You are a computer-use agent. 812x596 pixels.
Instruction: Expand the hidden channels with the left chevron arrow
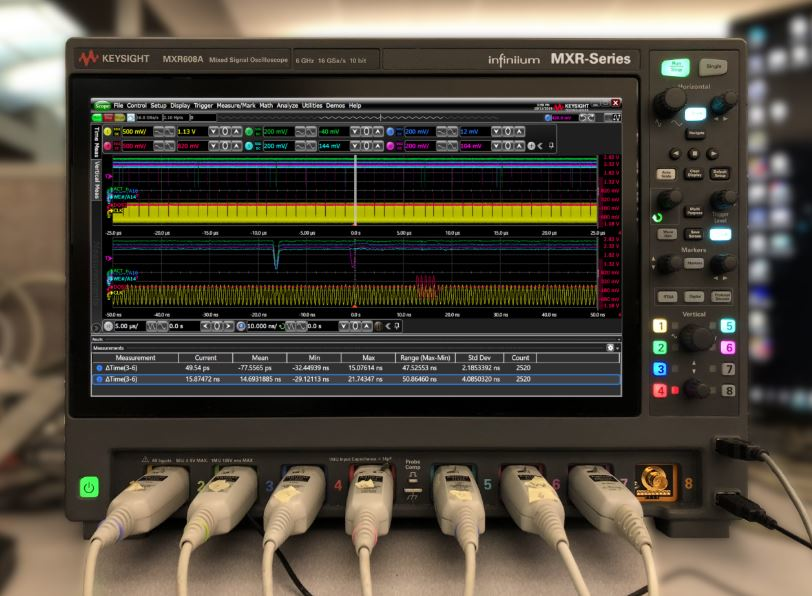tap(541, 146)
